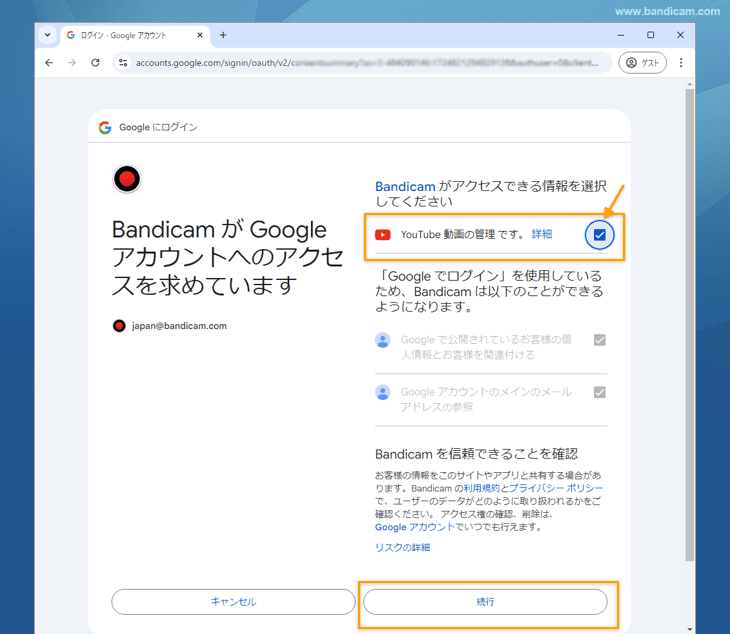Click the japan@bandicam.com account chip

point(170,326)
